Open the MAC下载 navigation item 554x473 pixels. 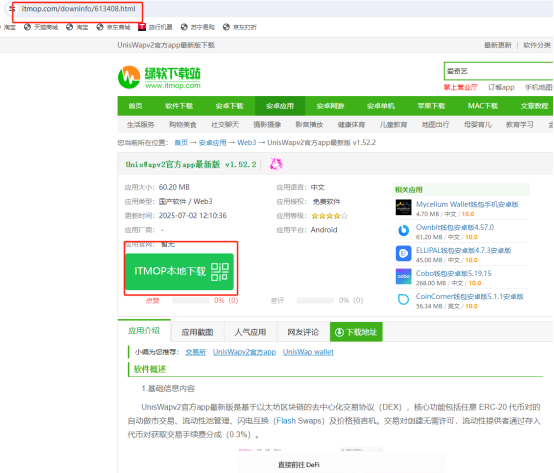[483, 106]
